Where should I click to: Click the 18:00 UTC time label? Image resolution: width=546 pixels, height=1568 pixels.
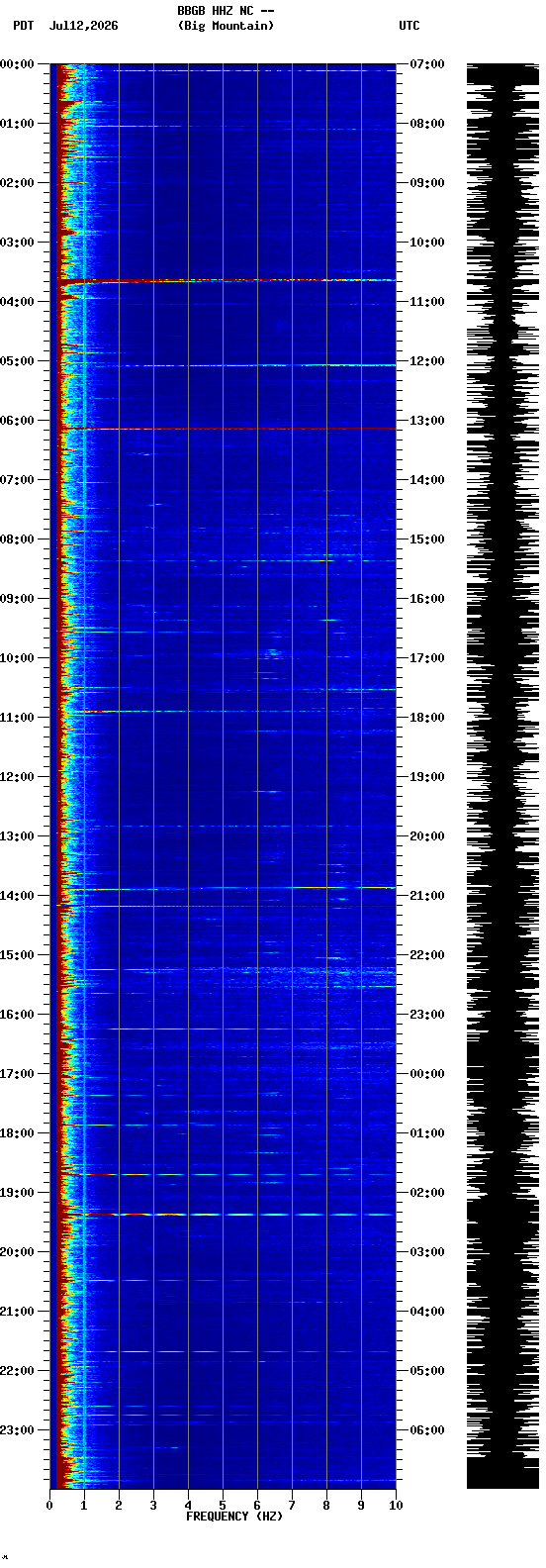tap(427, 718)
